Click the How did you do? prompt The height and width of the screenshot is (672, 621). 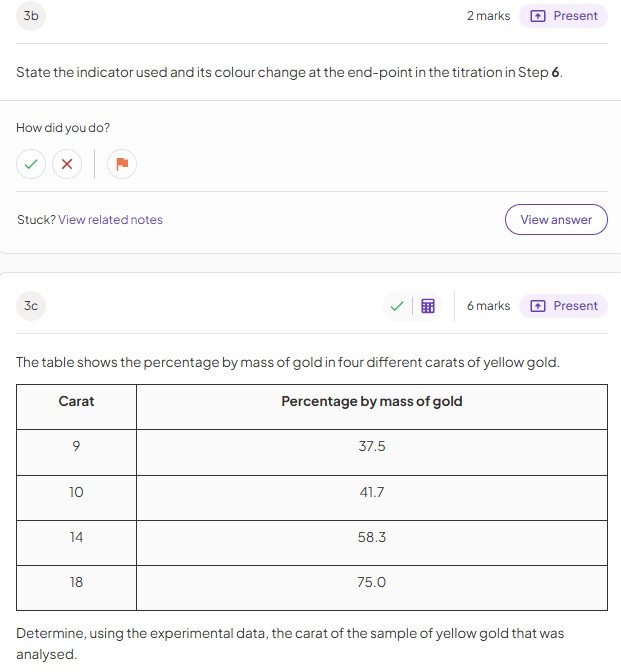pyautogui.click(x=63, y=128)
